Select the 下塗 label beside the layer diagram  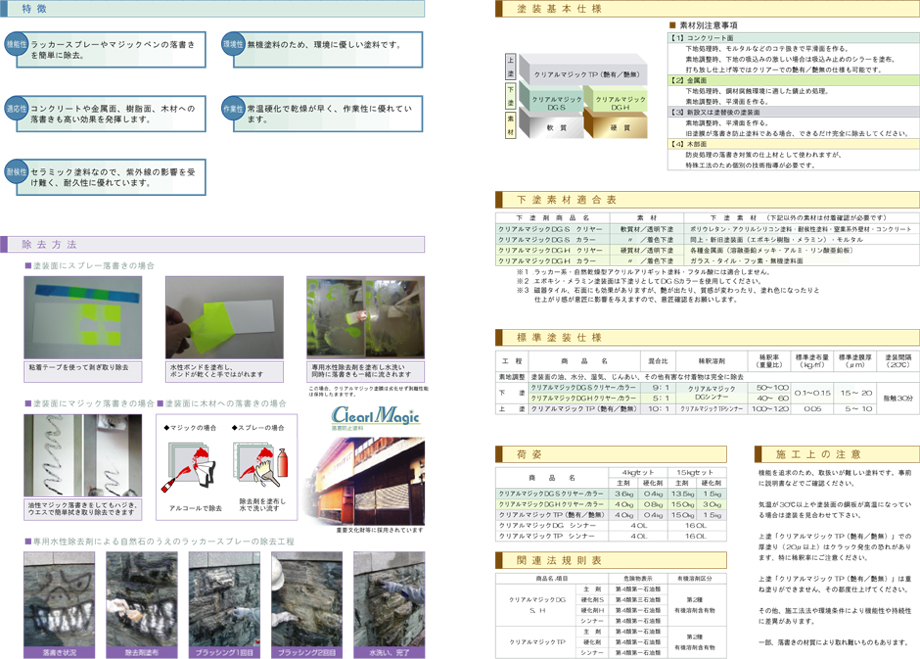pyautogui.click(x=510, y=96)
